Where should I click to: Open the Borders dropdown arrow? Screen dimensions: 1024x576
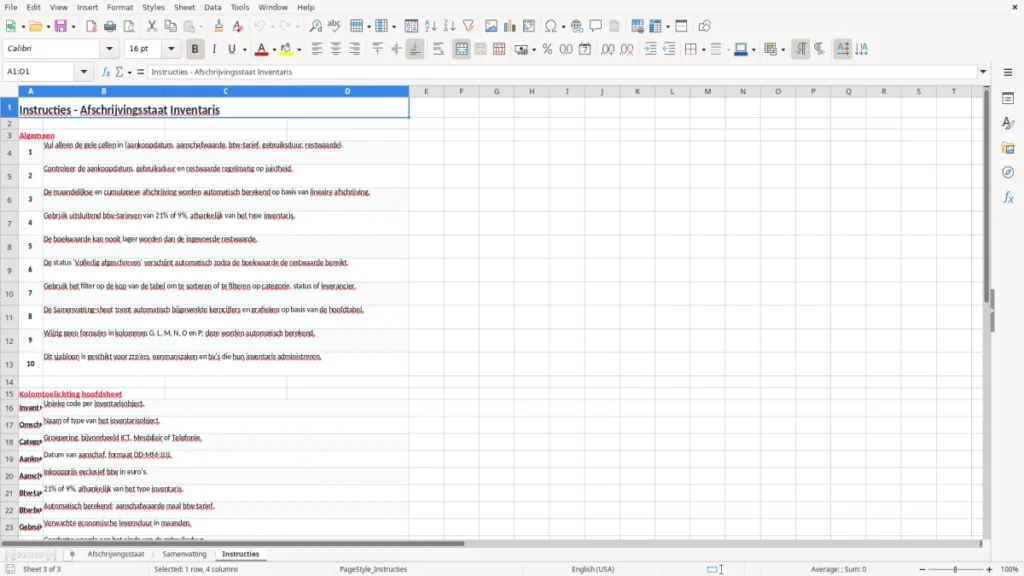click(703, 50)
